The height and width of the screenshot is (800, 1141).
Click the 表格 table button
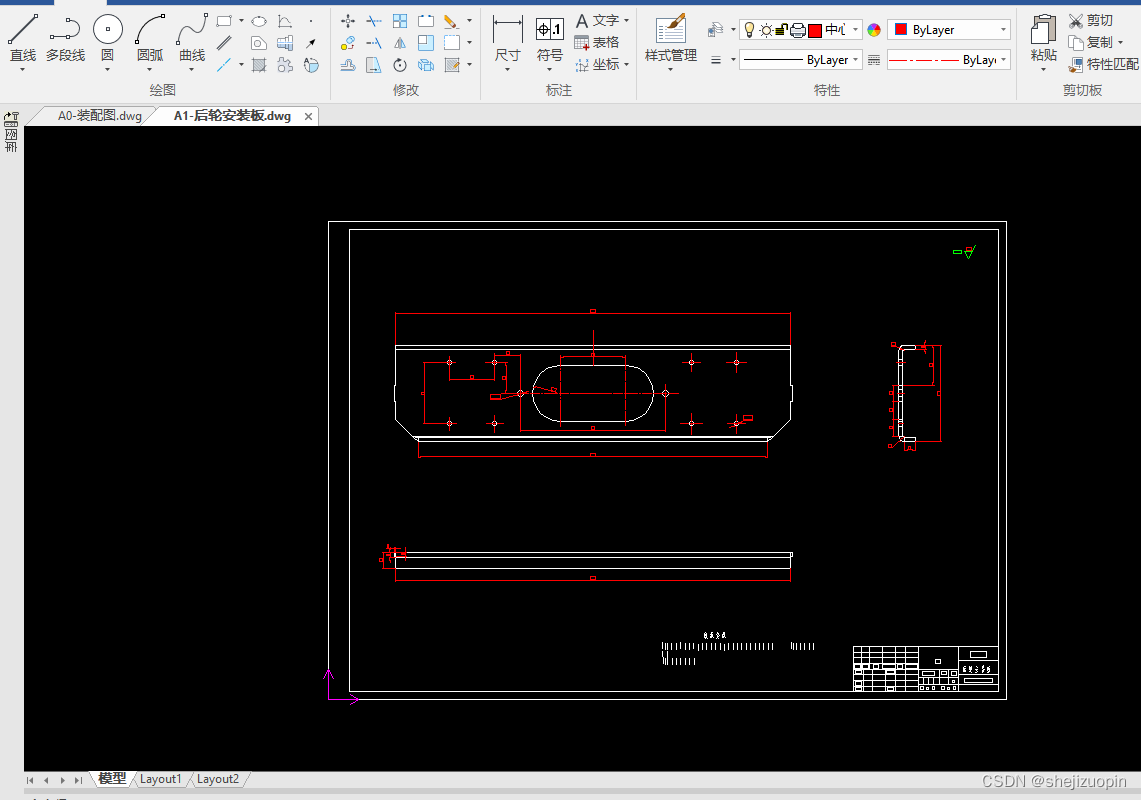[597, 42]
